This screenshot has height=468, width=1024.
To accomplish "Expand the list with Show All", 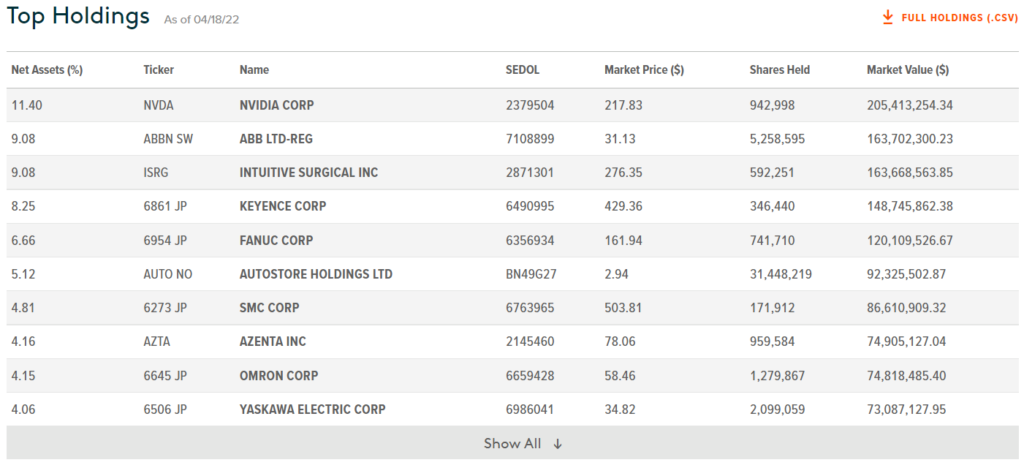I will pyautogui.click(x=512, y=443).
